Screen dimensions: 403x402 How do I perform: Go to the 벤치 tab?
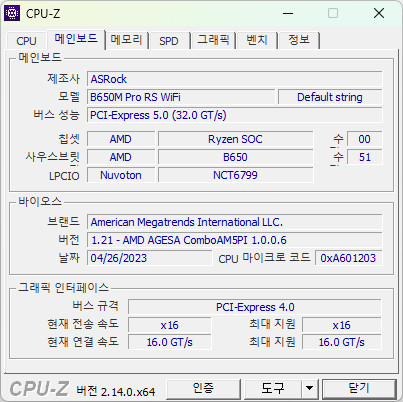tap(257, 40)
